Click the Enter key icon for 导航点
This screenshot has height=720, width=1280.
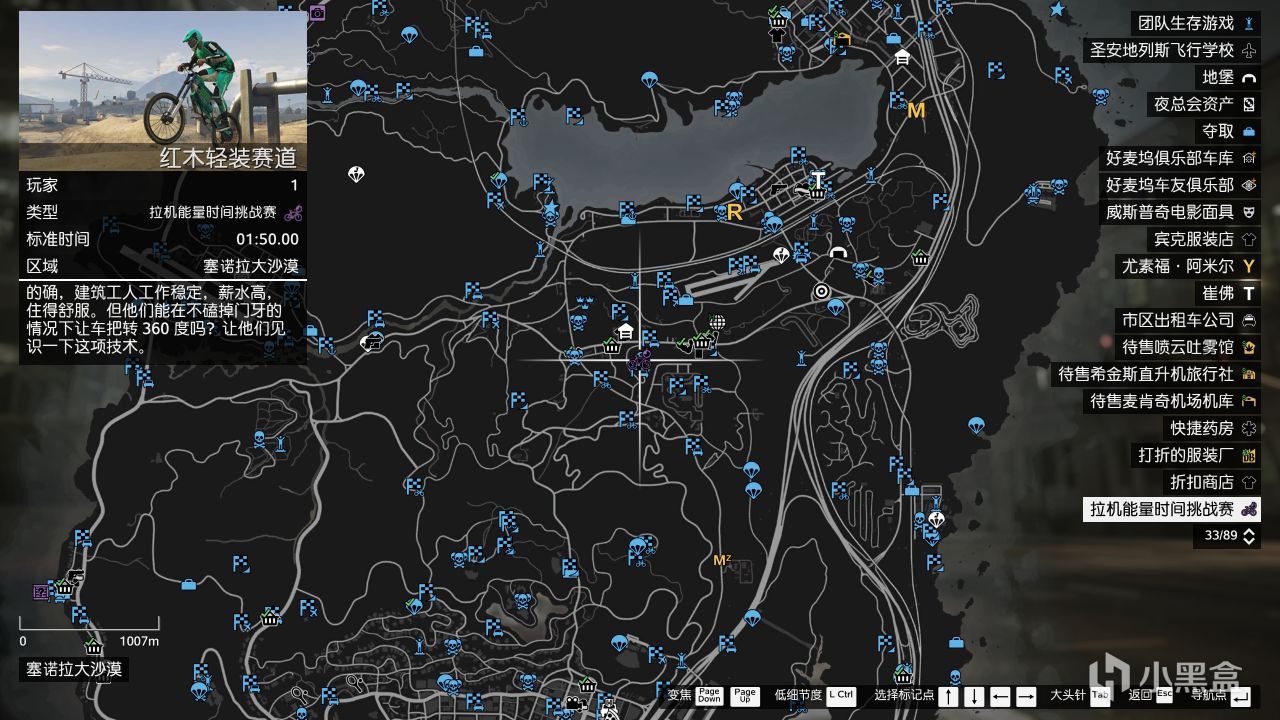(1241, 696)
